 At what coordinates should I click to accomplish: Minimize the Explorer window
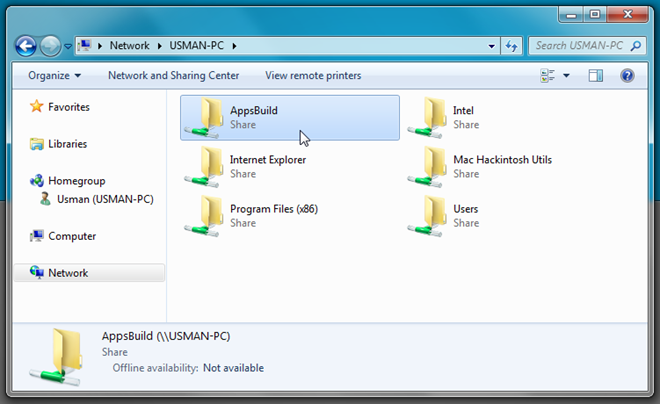(x=571, y=15)
